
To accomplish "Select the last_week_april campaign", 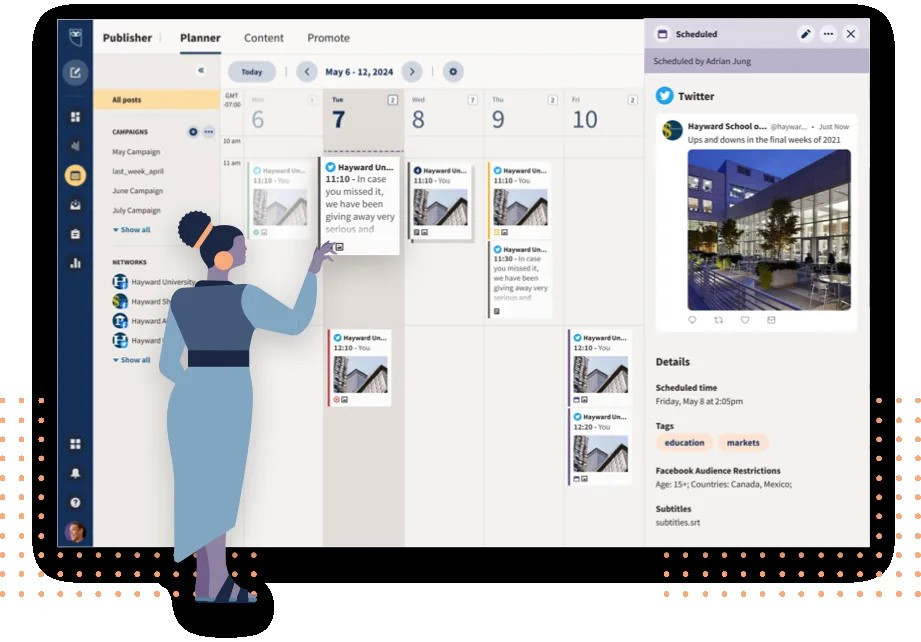I will tap(138, 171).
